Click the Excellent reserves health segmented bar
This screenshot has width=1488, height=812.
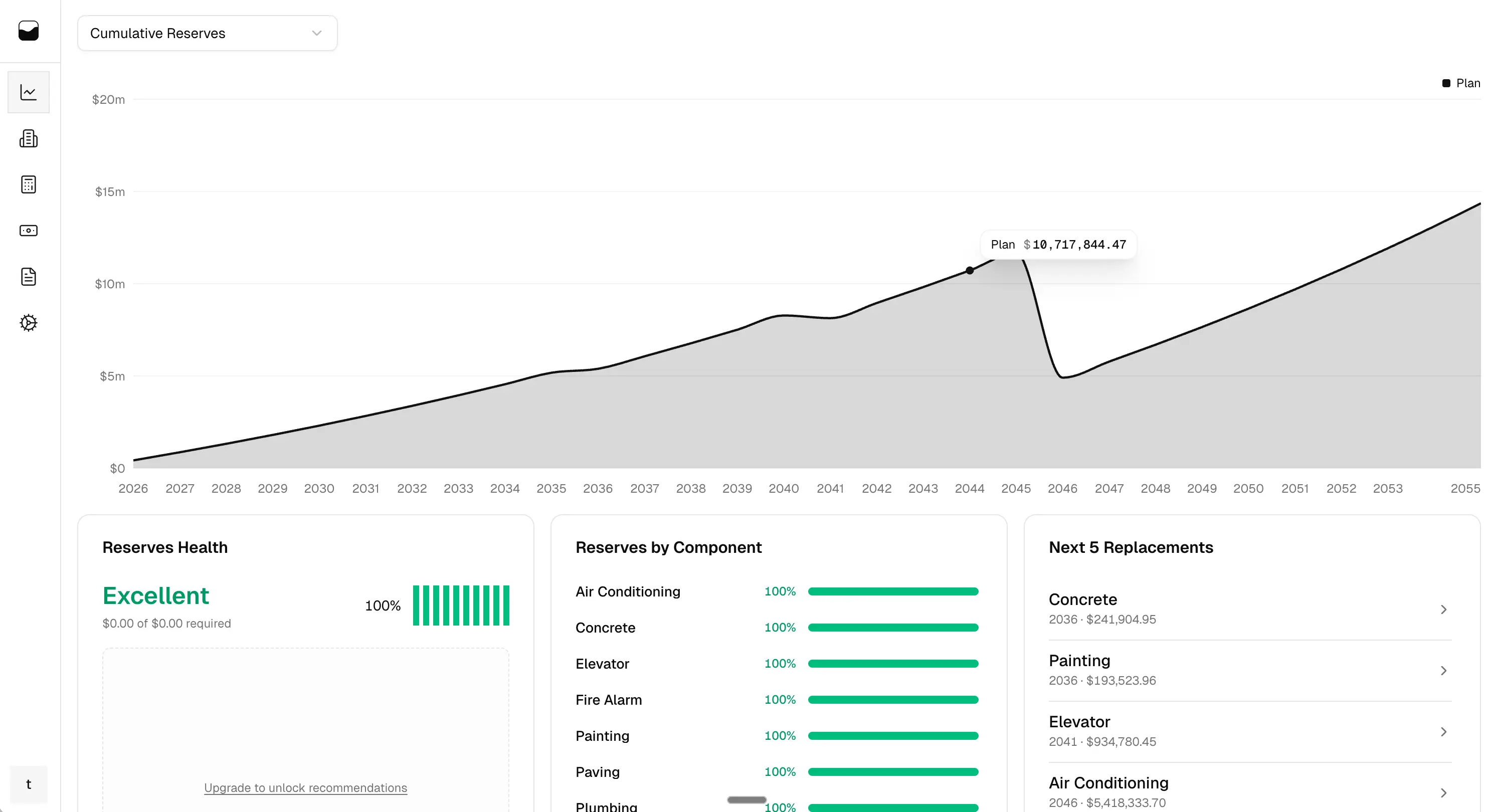point(460,605)
